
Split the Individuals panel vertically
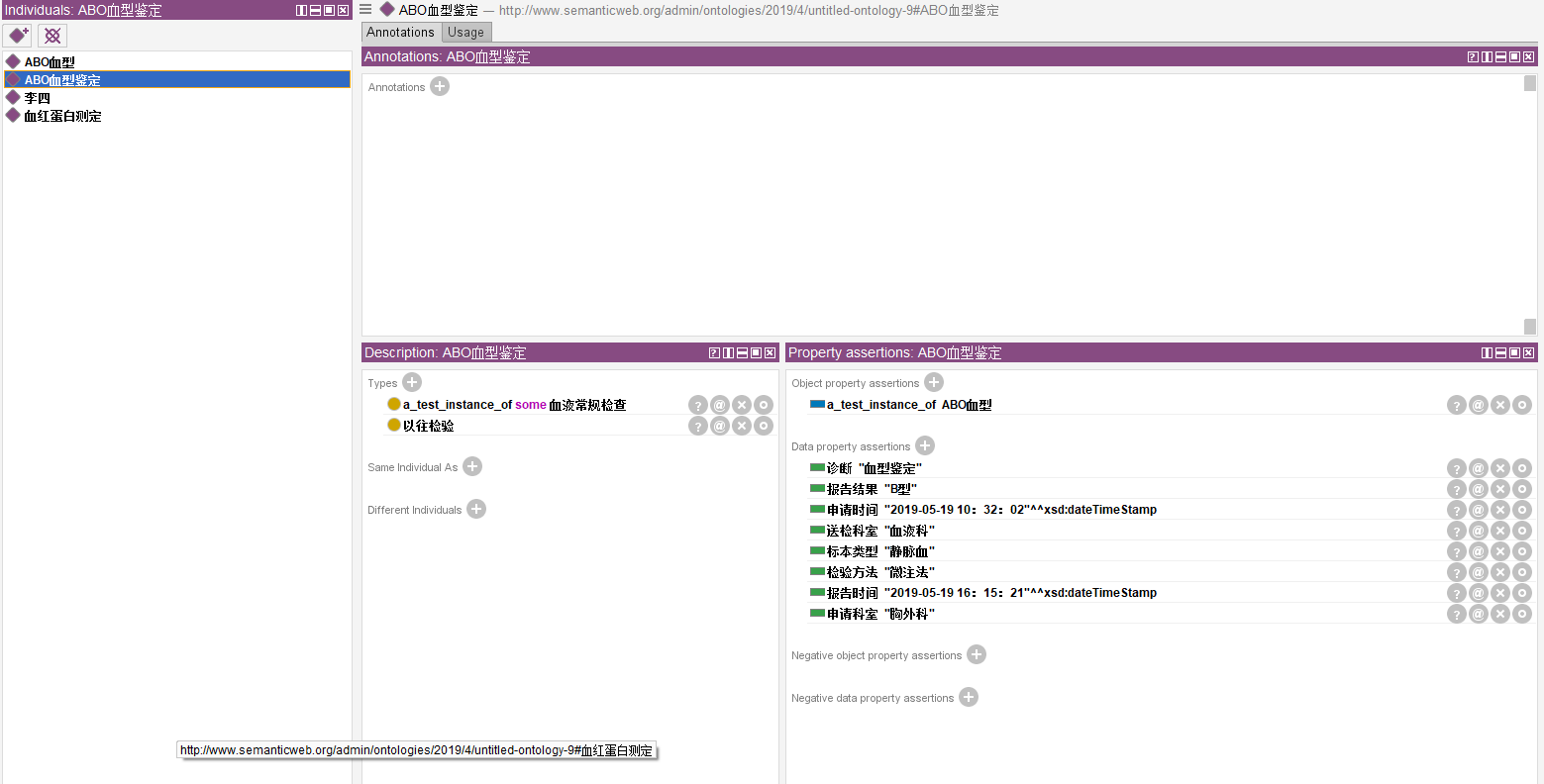(x=301, y=10)
